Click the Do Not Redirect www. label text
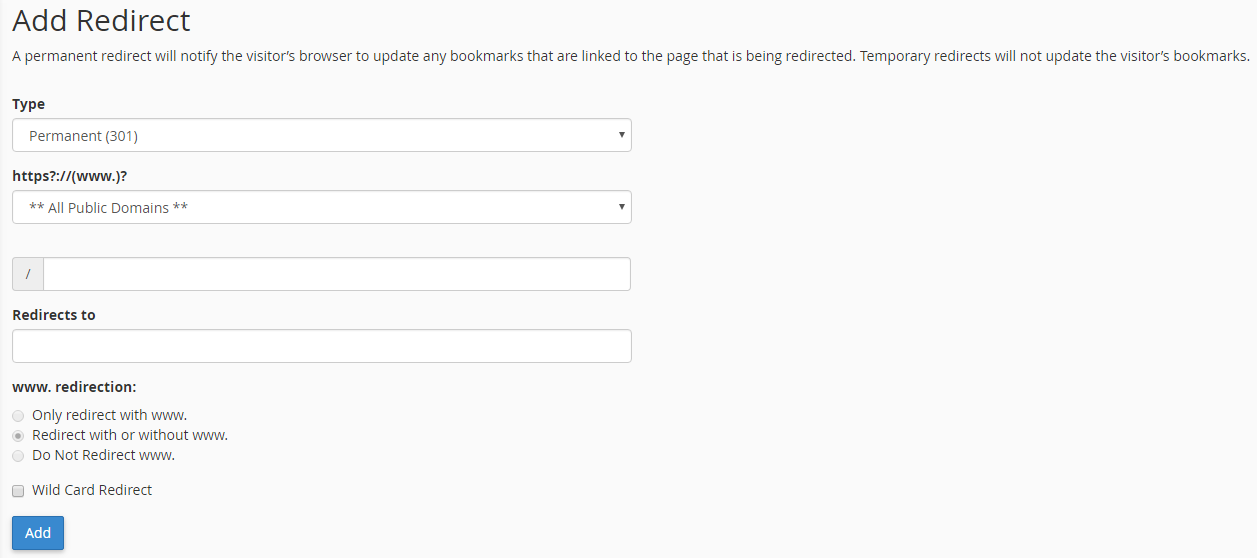The image size is (1257, 558). pos(103,455)
